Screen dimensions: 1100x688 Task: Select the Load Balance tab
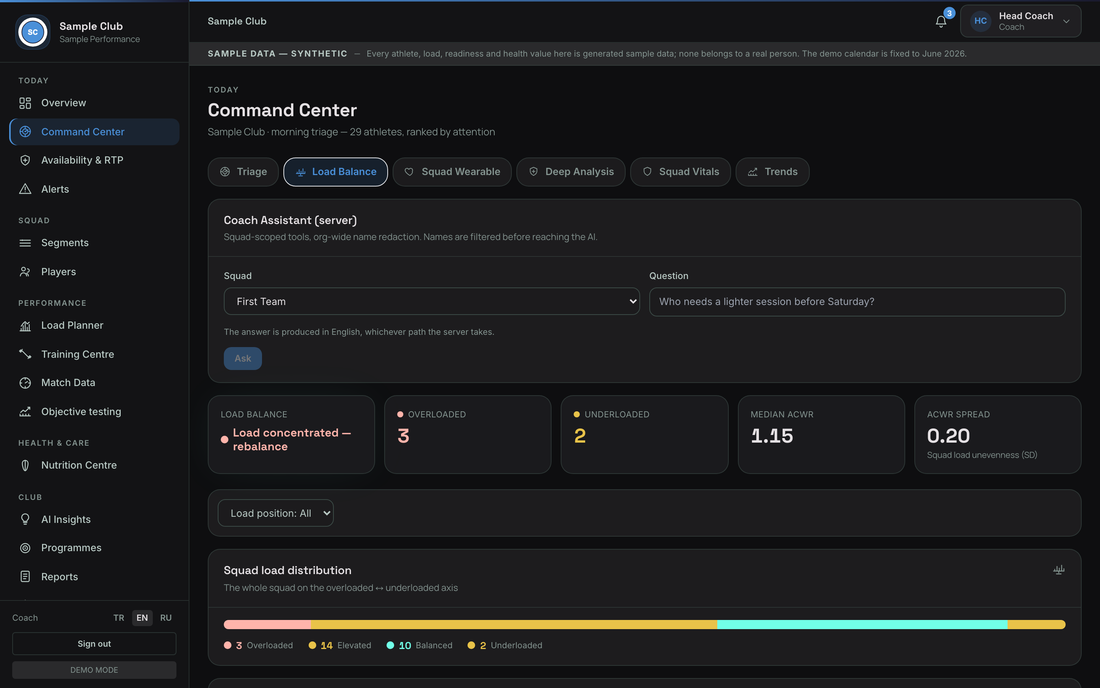tap(335, 172)
